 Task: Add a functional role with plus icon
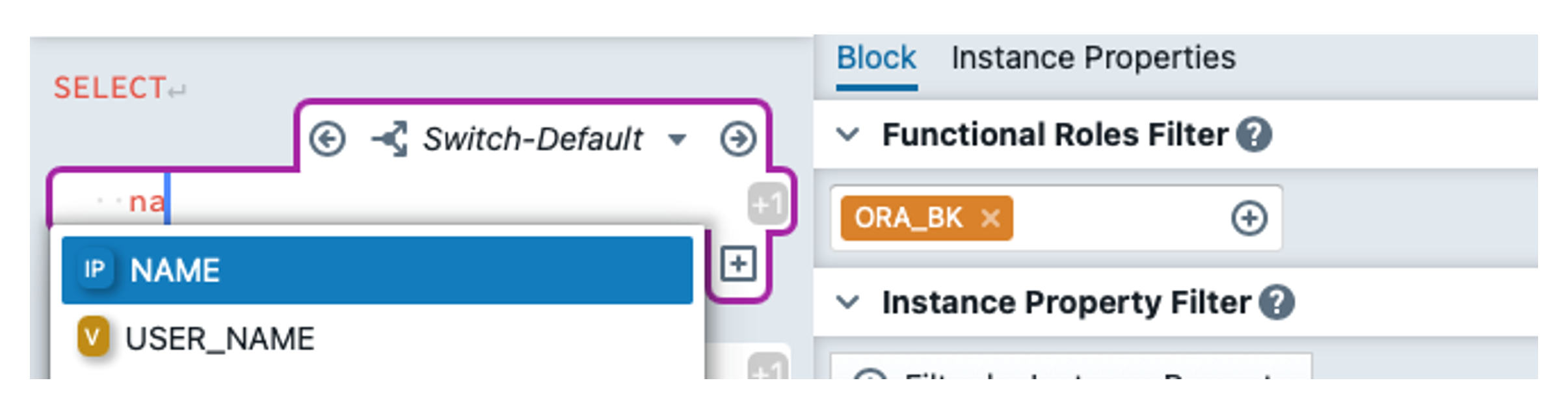point(1249,219)
